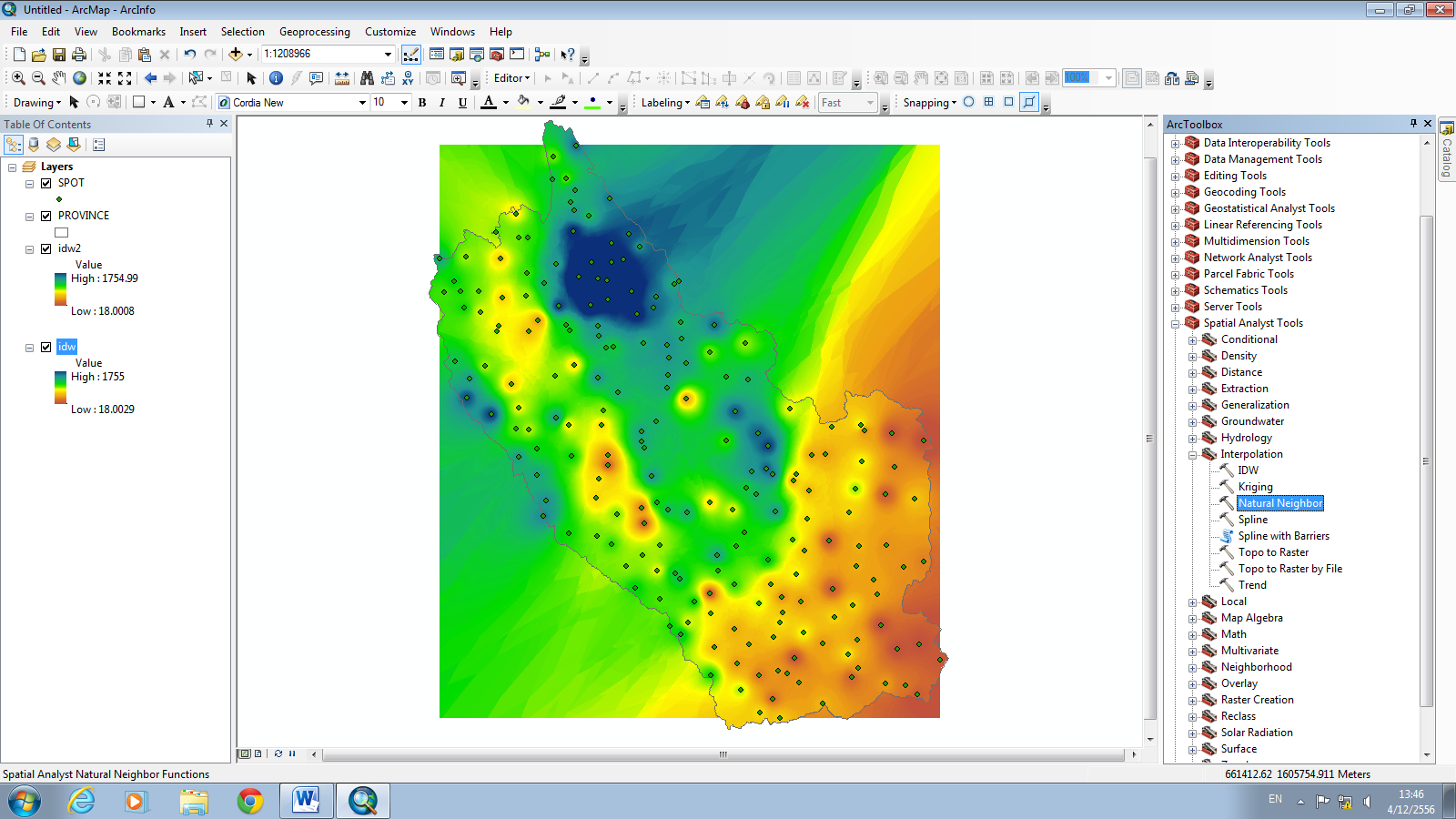This screenshot has height=819, width=1456.
Task: Open the Cordia New font dropdown
Action: click(x=362, y=102)
